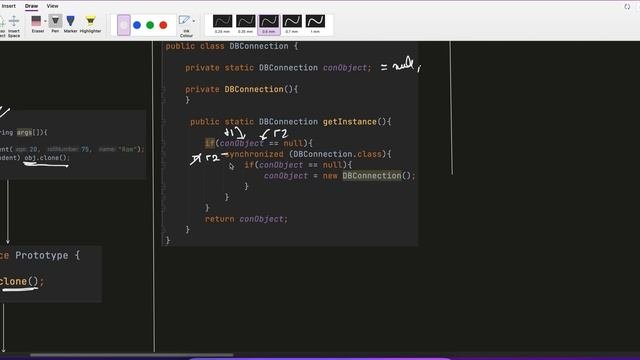Pick the white ink colour swatch
The height and width of the screenshot is (360, 640).
pyautogui.click(x=124, y=25)
